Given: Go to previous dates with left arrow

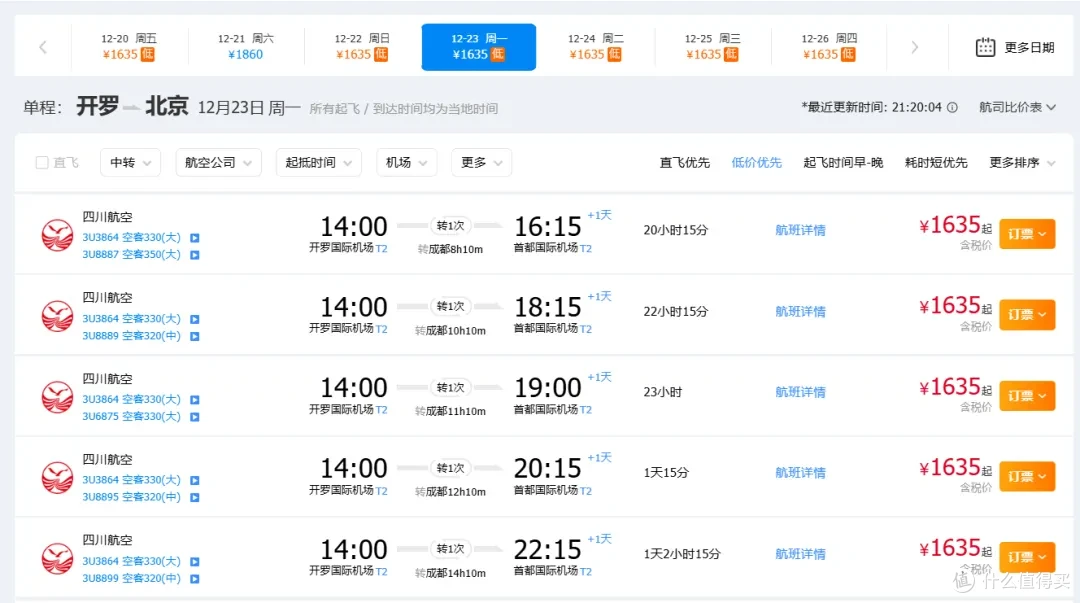Looking at the screenshot, I should (43, 47).
